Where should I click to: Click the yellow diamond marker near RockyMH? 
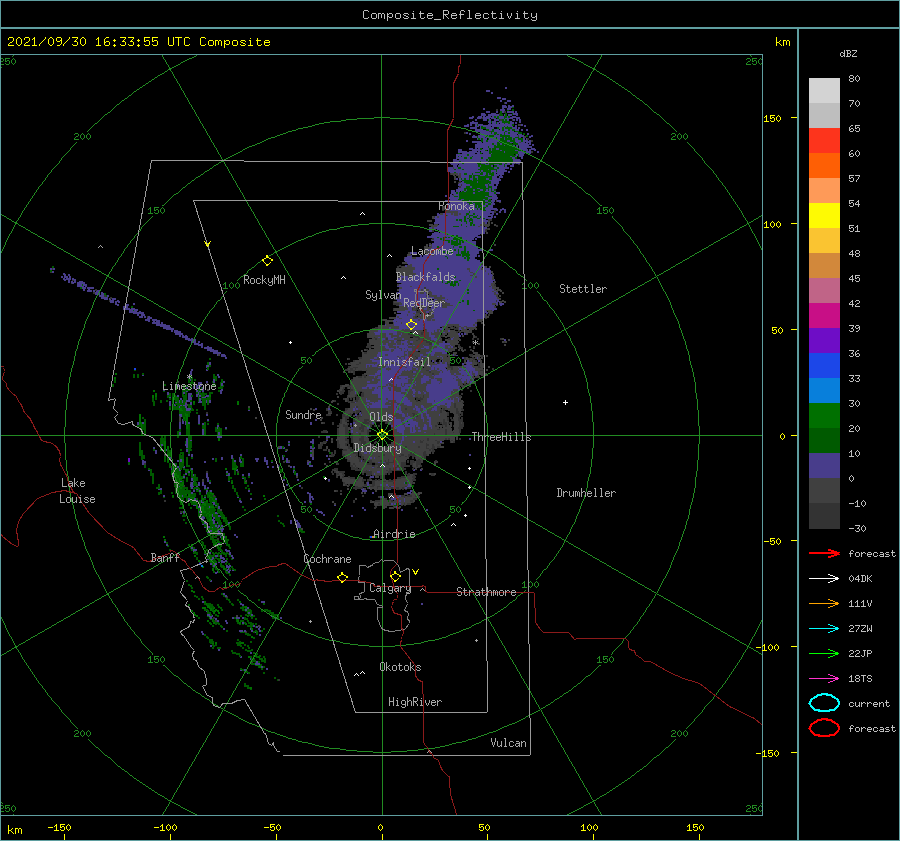tap(267, 261)
